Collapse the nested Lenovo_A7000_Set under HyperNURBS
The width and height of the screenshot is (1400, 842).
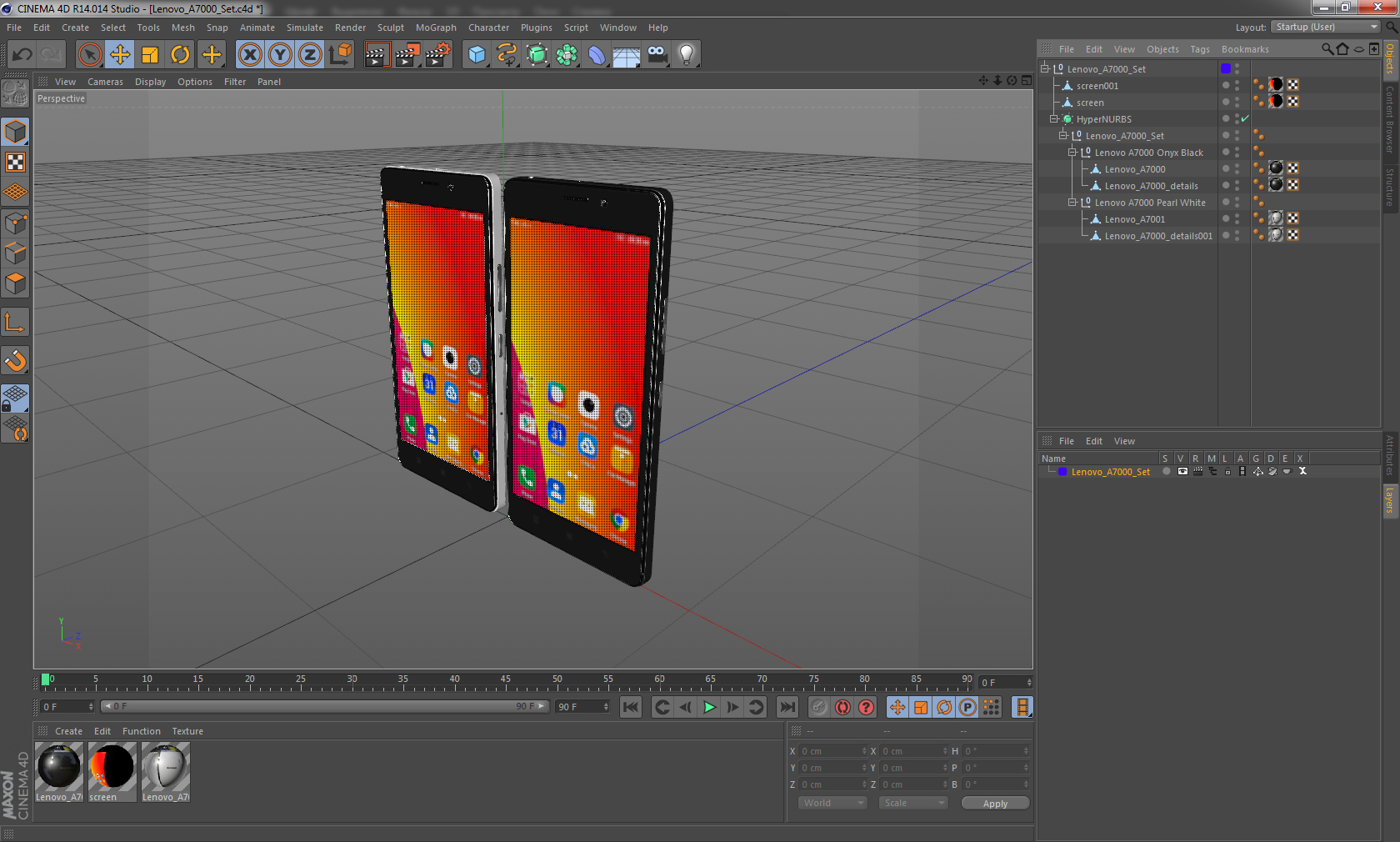pyautogui.click(x=1062, y=135)
